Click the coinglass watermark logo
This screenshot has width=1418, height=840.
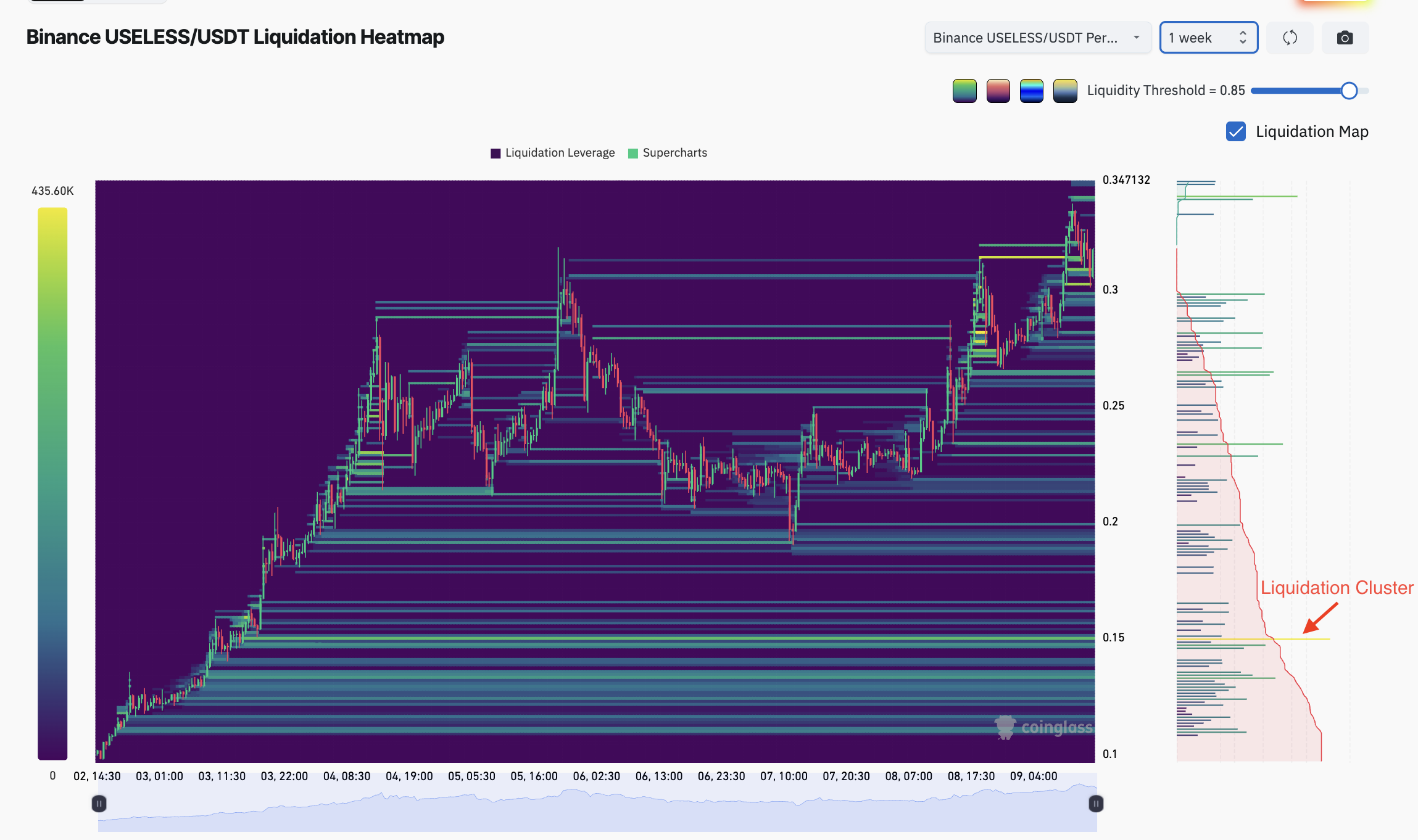tap(1043, 727)
